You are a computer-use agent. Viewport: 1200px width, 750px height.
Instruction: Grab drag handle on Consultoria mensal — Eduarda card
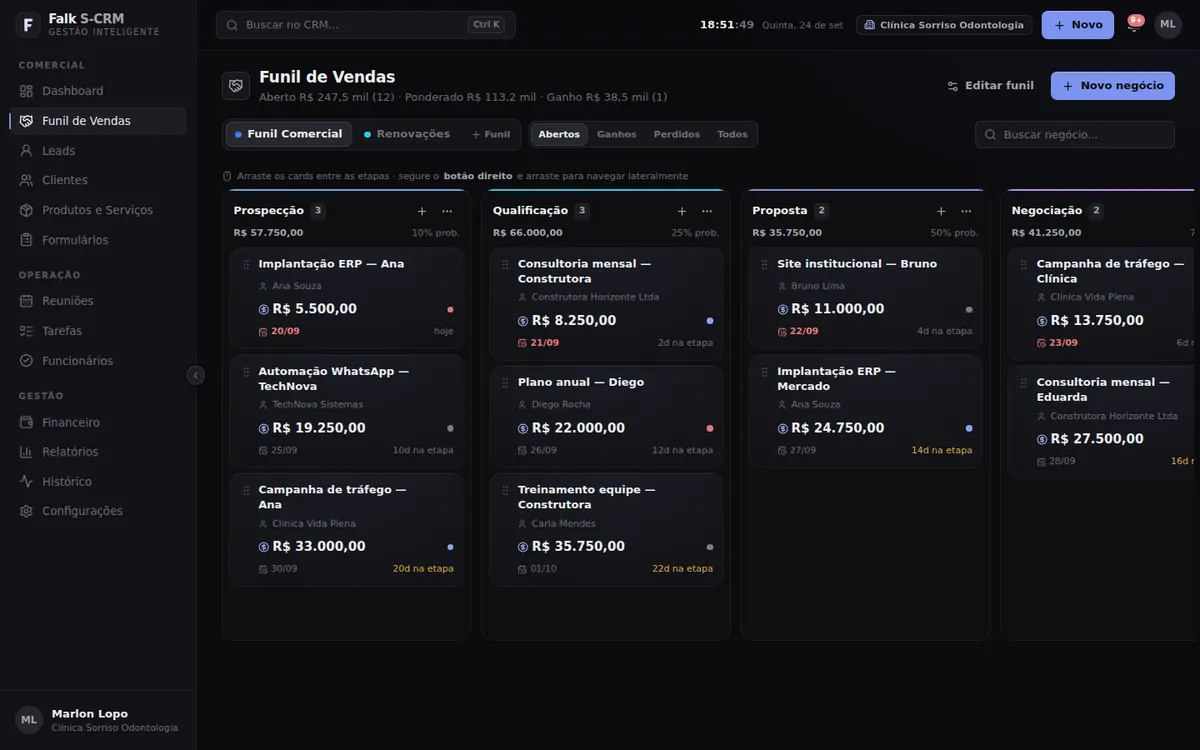[1025, 382]
